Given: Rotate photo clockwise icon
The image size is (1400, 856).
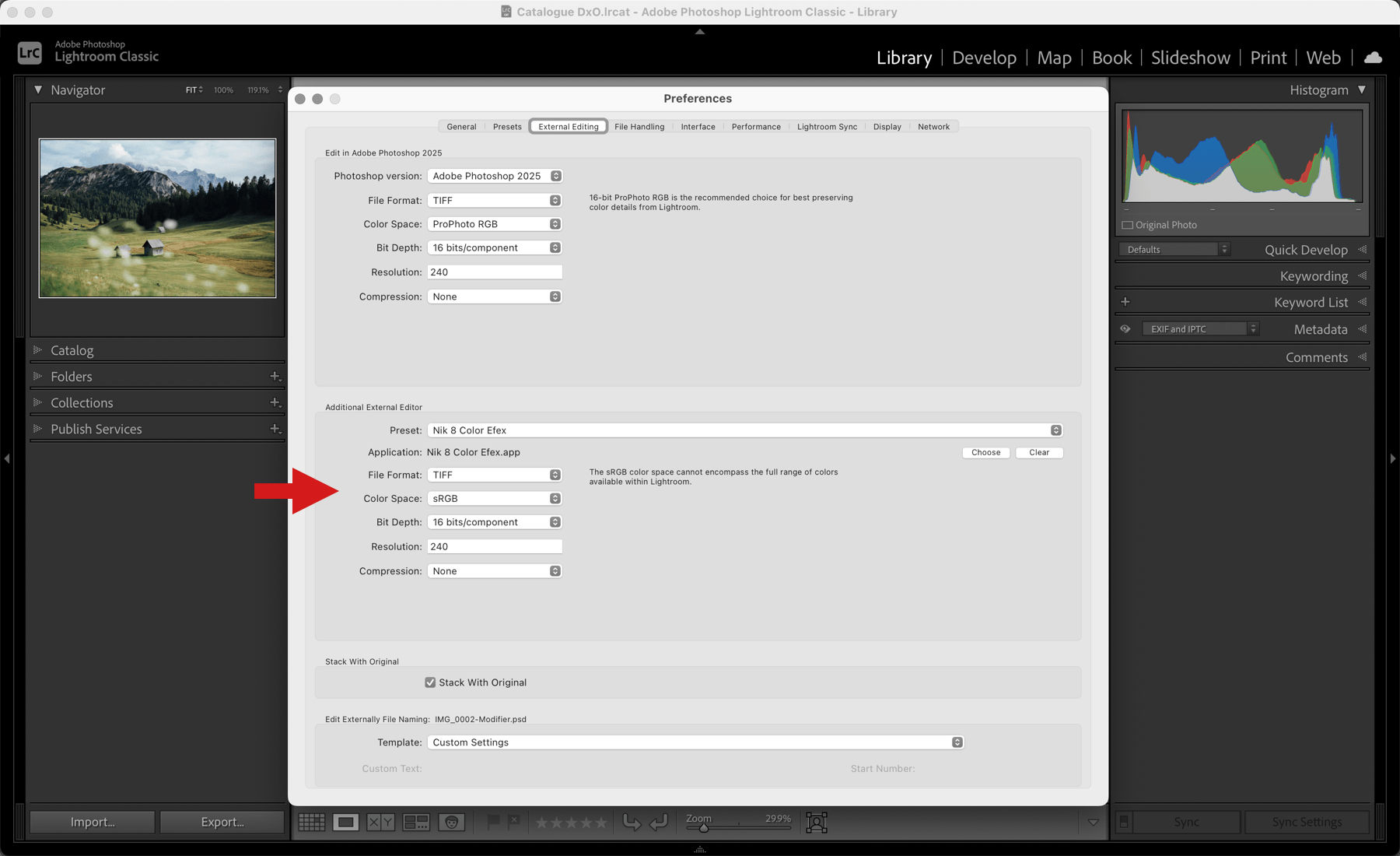Looking at the screenshot, I should [x=659, y=822].
